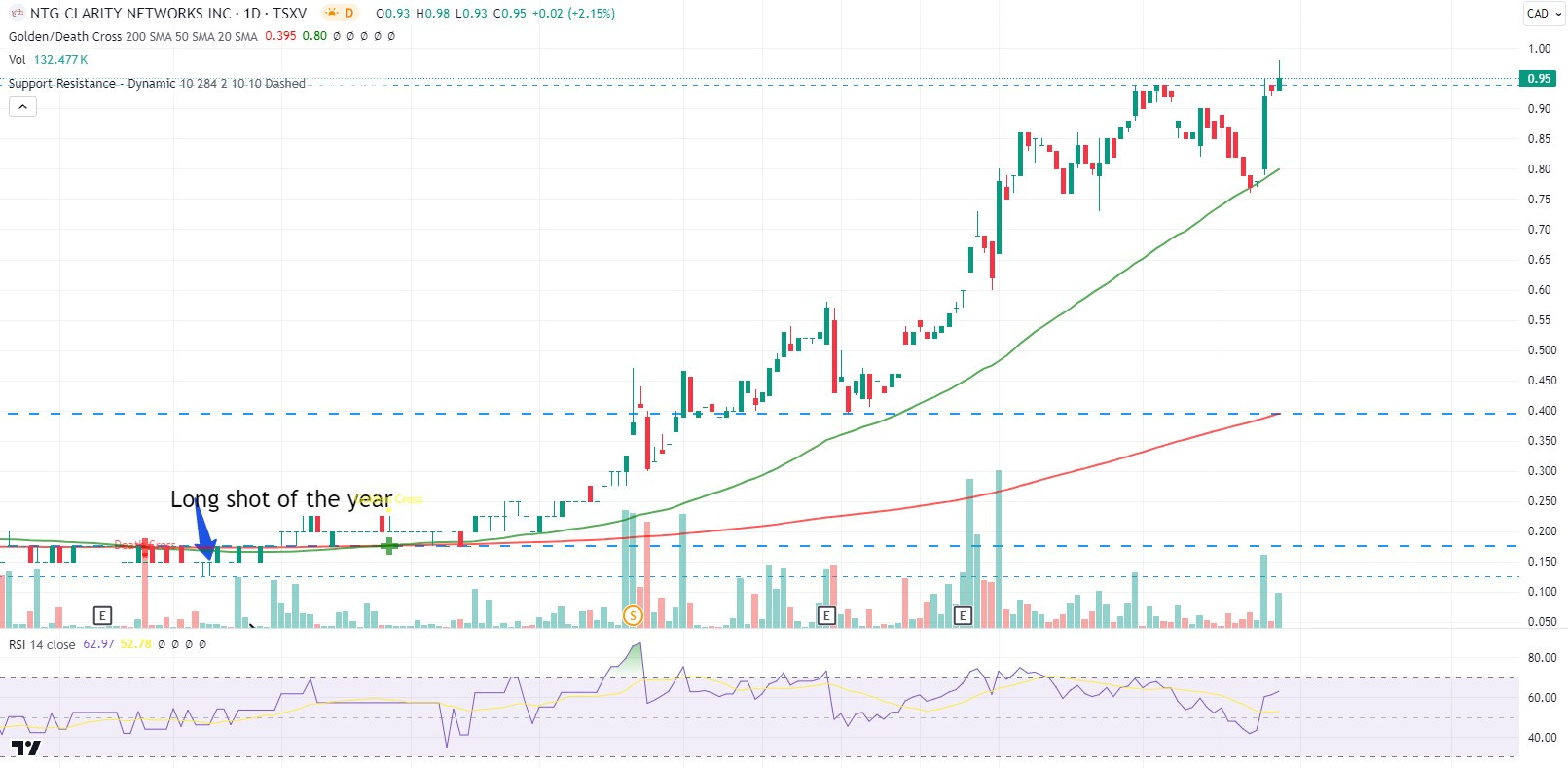Click the 80.00 label on the RSI scale
The width and height of the screenshot is (1568, 768).
coord(1542,657)
